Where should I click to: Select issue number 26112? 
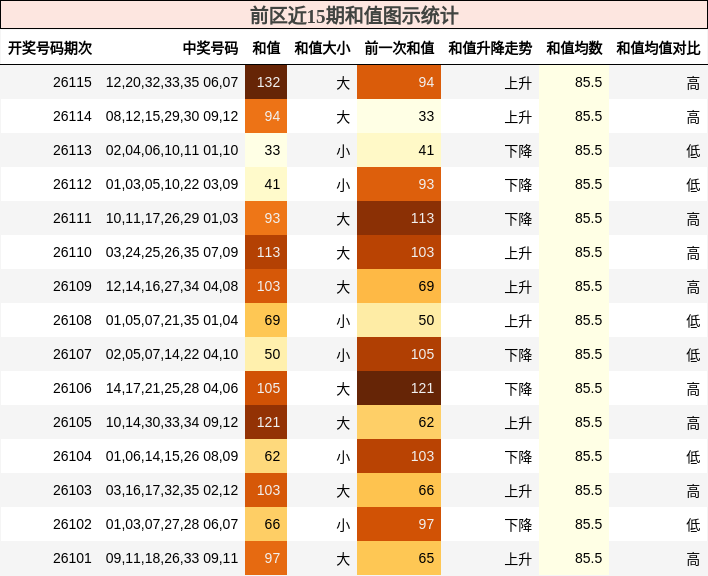click(x=72, y=184)
